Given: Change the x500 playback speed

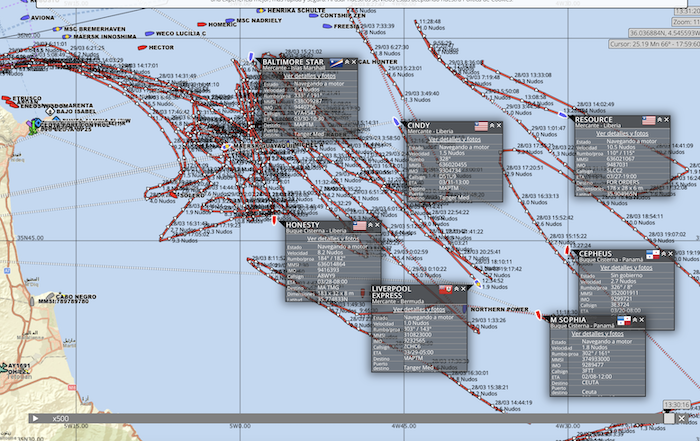Looking at the screenshot, I should pyautogui.click(x=61, y=419).
